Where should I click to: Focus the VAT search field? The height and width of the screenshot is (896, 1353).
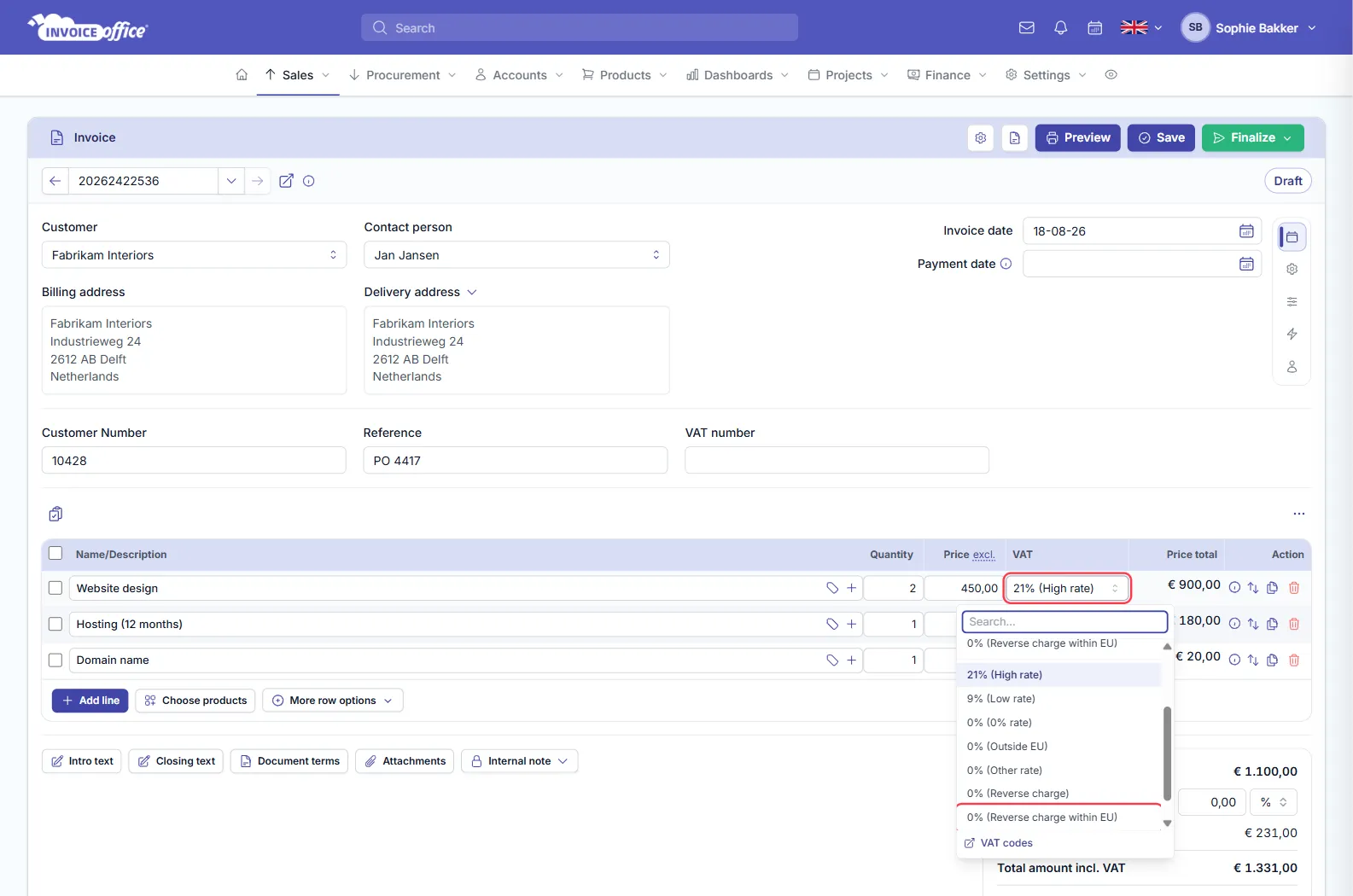(x=1064, y=621)
